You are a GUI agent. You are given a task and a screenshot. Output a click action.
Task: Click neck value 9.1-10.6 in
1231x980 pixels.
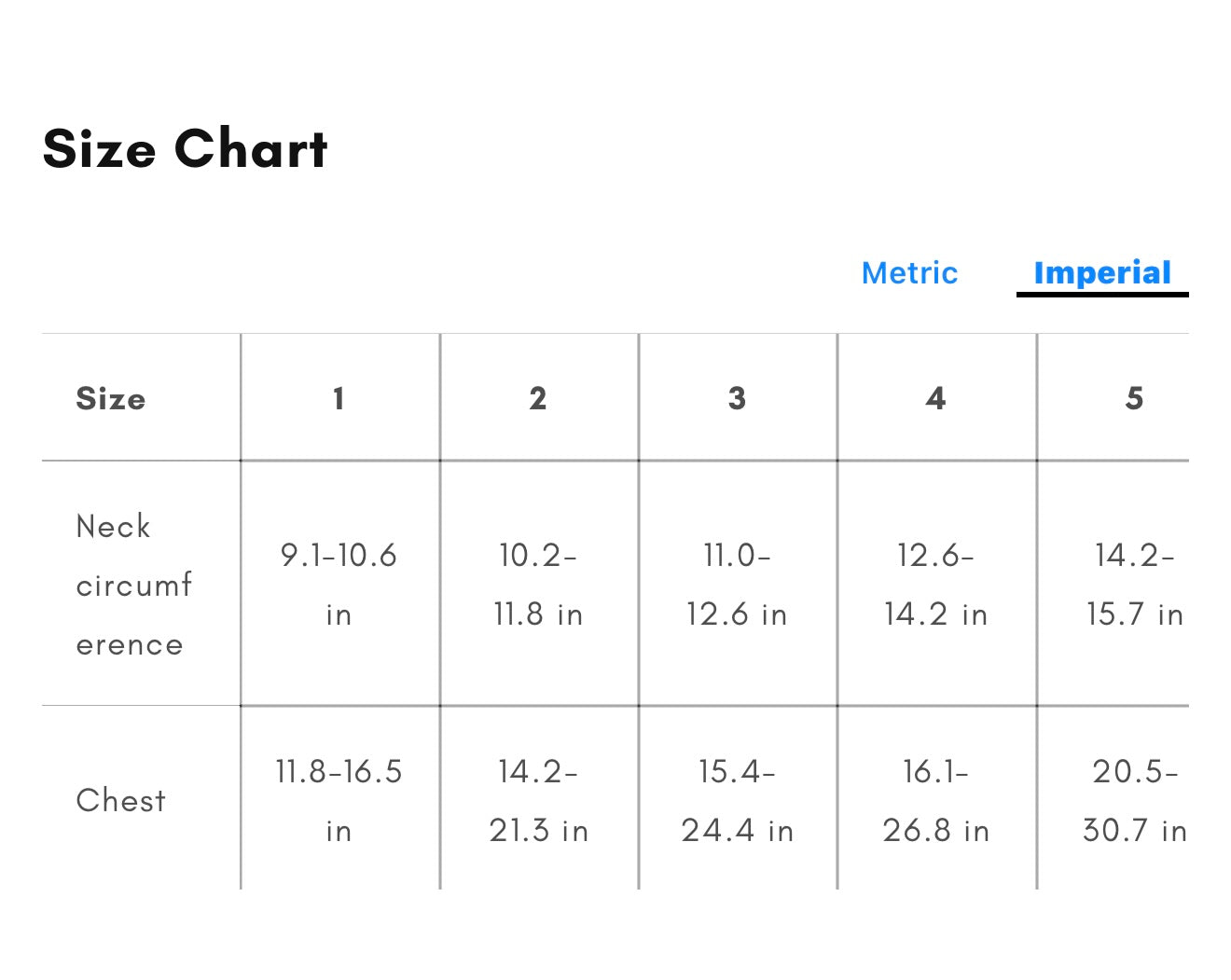click(339, 585)
